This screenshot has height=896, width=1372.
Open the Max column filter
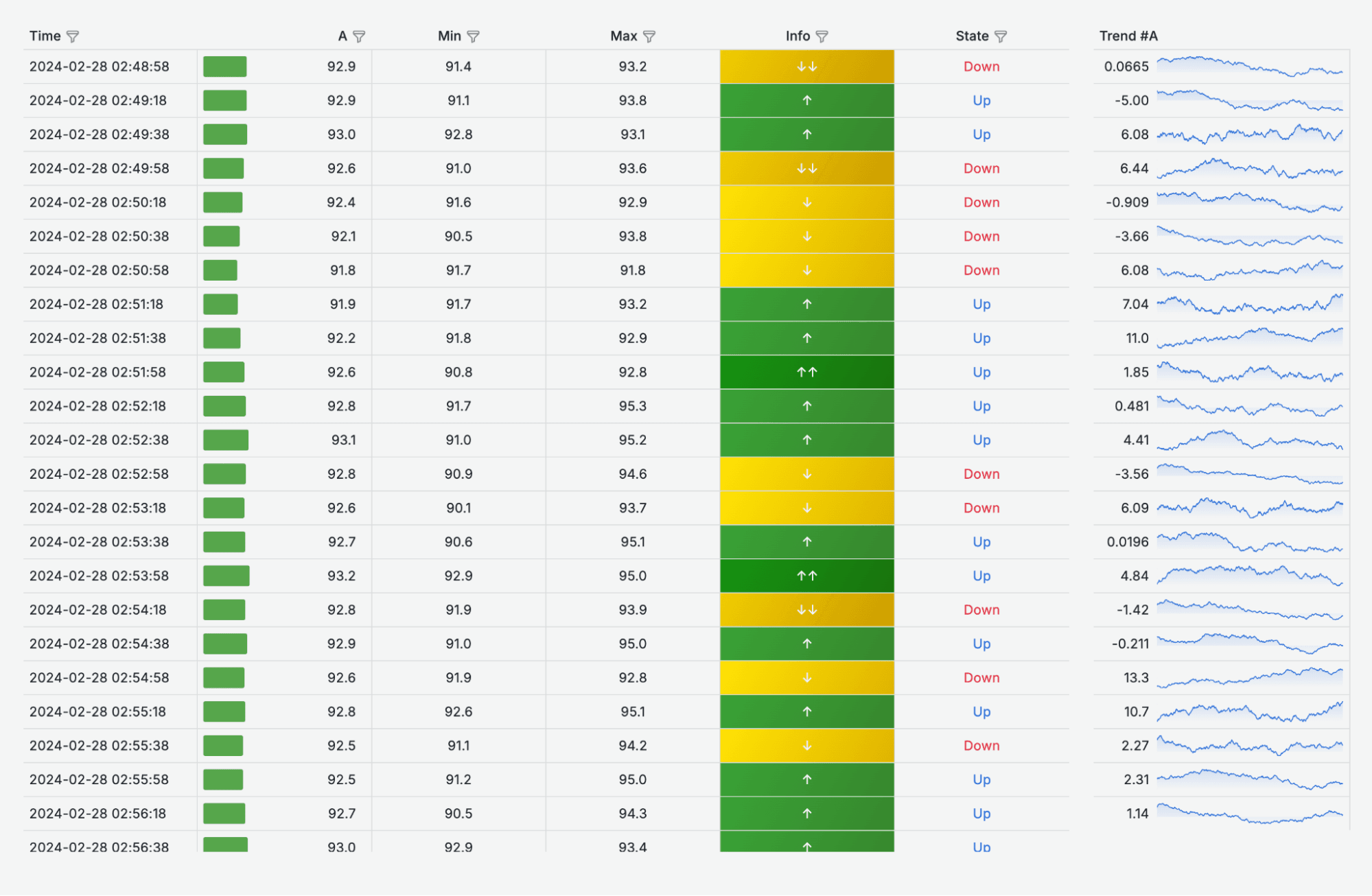(651, 36)
